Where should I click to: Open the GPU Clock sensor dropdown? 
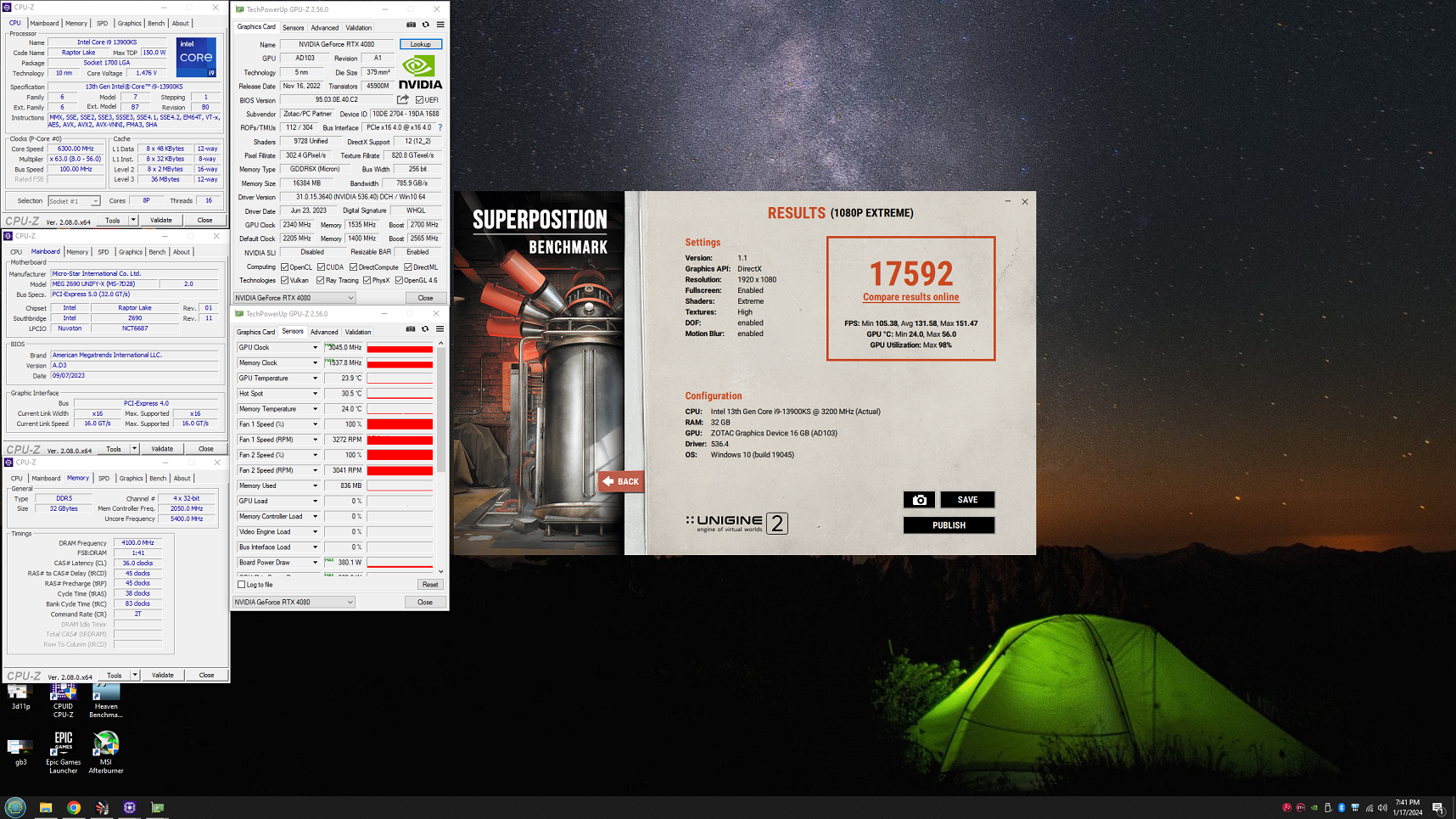315,348
